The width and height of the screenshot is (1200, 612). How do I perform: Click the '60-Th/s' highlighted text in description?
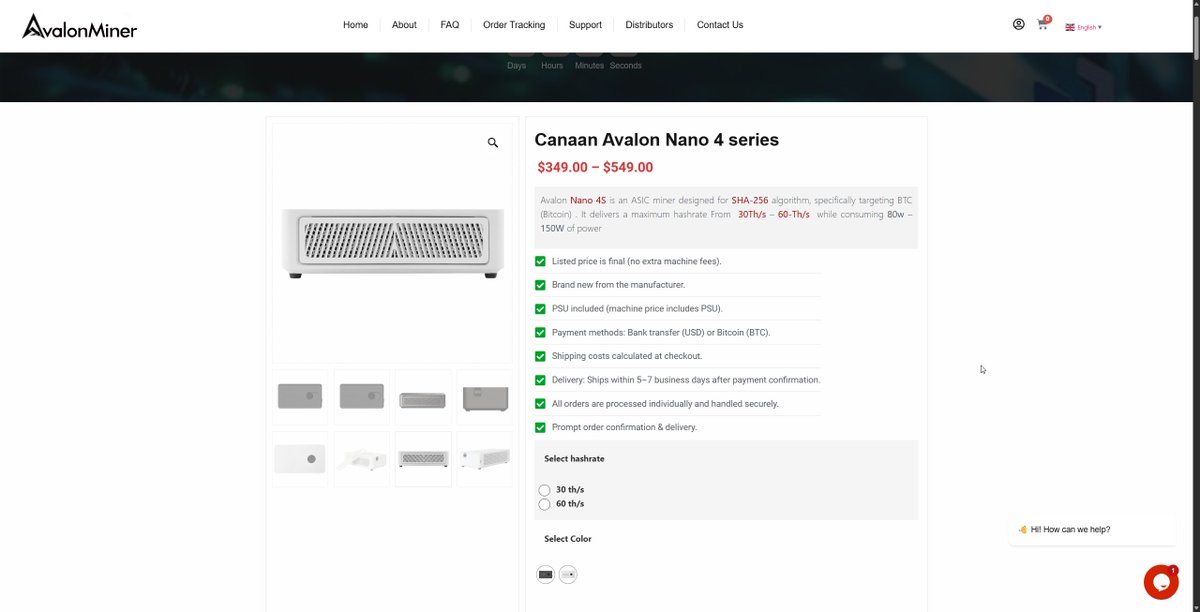[794, 215]
